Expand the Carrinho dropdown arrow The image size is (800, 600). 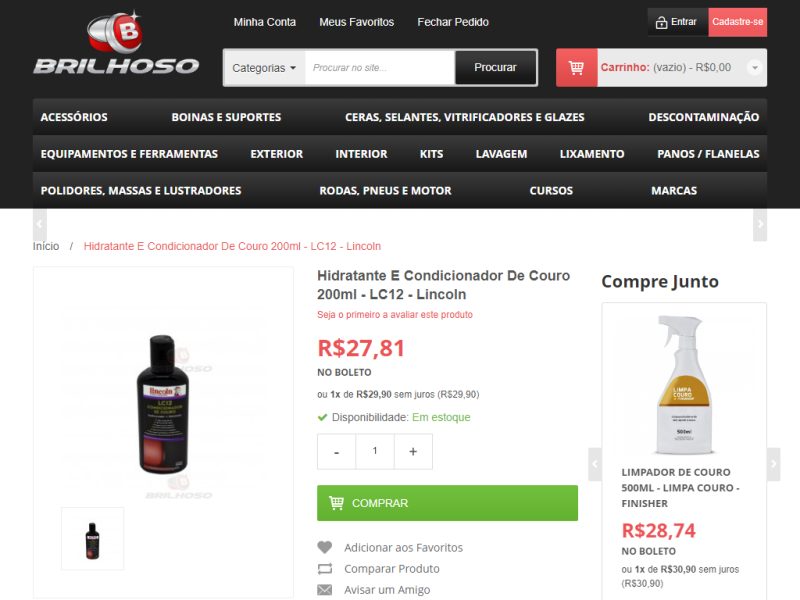[x=755, y=67]
